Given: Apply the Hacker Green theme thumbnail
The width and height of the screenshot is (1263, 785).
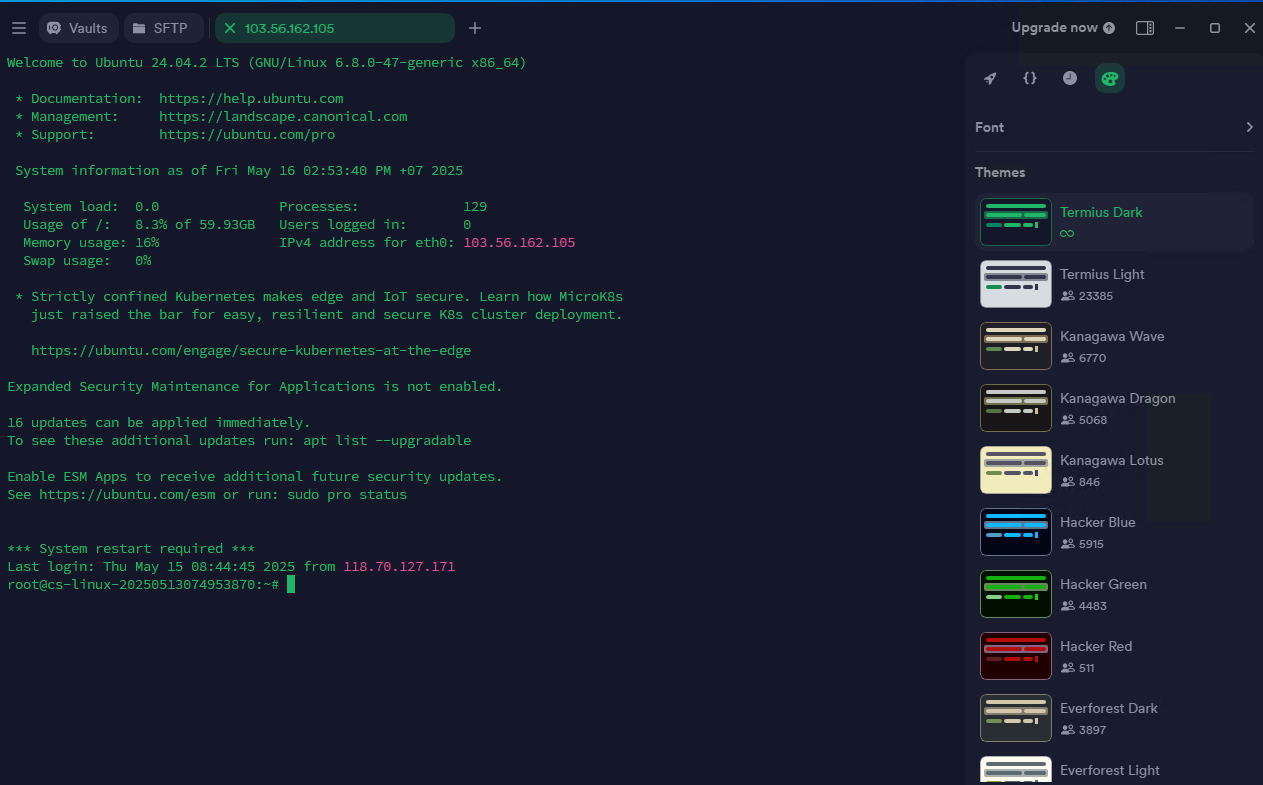Looking at the screenshot, I should click(x=1016, y=594).
